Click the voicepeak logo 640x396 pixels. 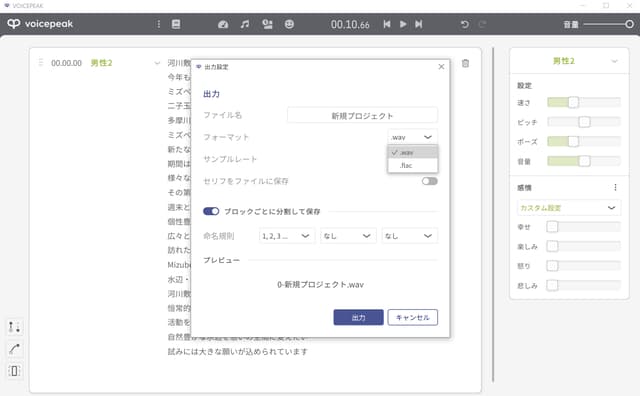coord(40,24)
